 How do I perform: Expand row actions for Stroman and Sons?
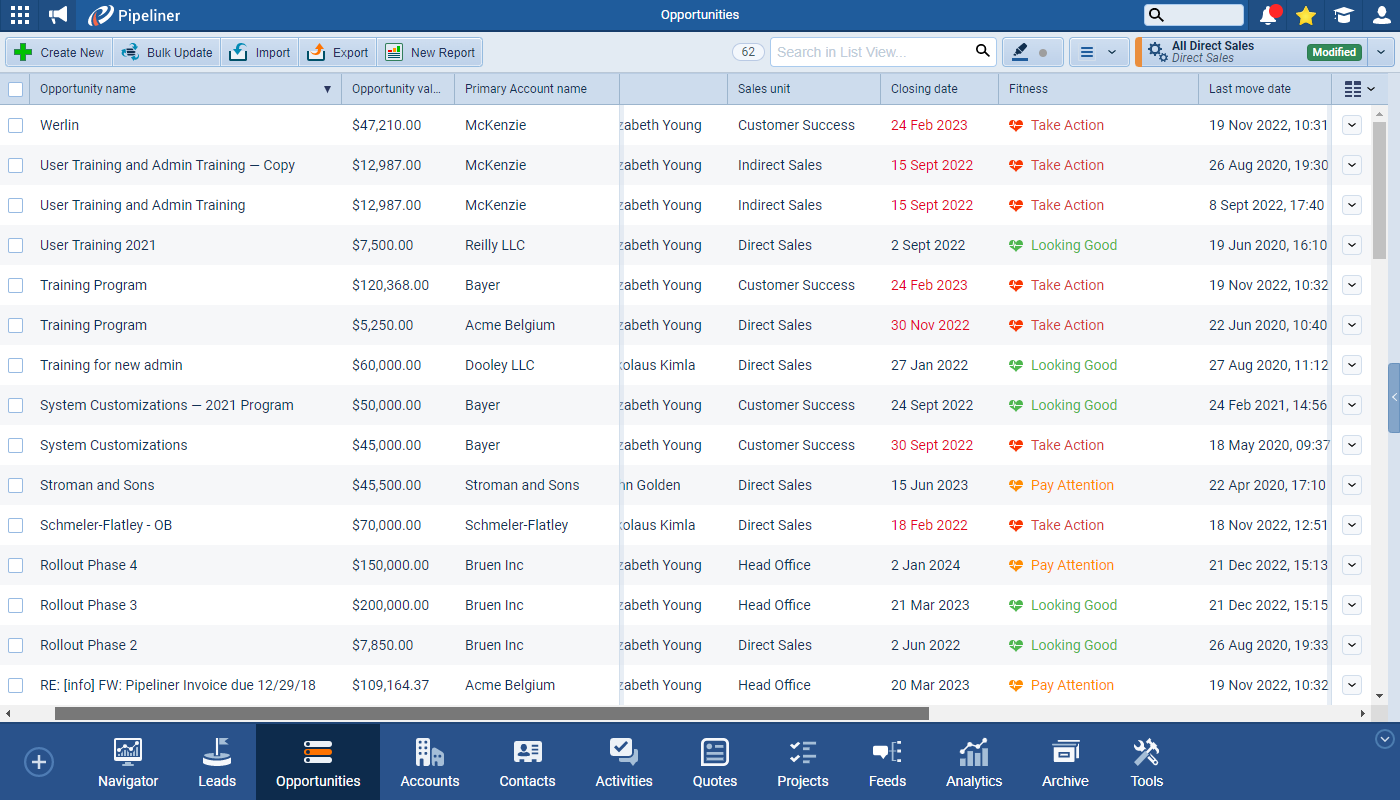1352,485
